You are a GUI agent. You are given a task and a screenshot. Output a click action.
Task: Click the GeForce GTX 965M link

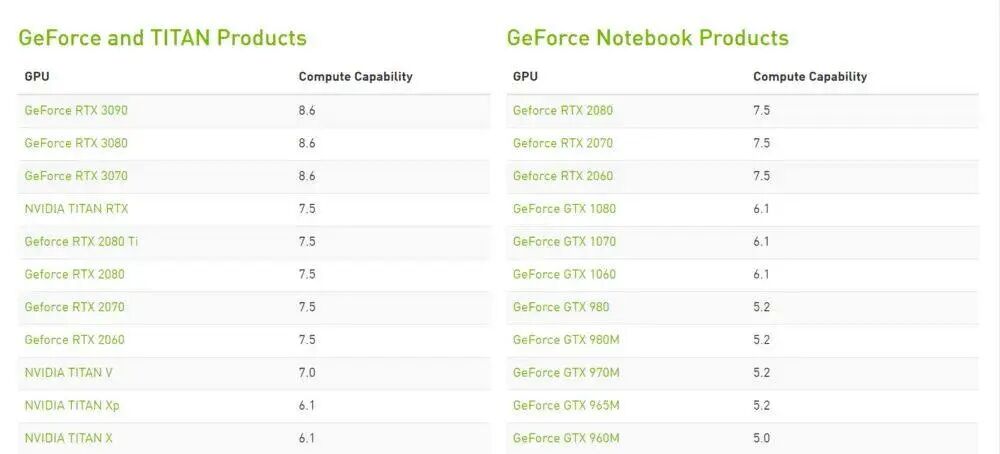566,406
